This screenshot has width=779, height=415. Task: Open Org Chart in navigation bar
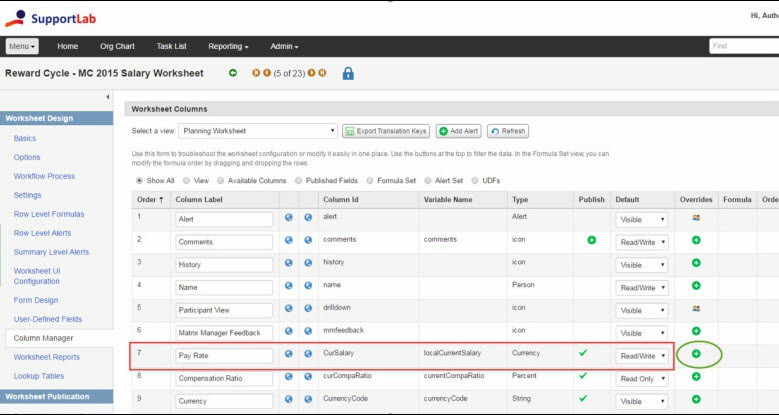click(x=117, y=46)
